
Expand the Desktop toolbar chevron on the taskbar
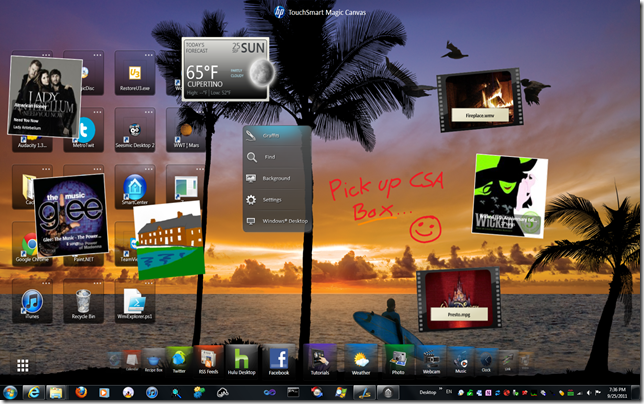click(441, 389)
